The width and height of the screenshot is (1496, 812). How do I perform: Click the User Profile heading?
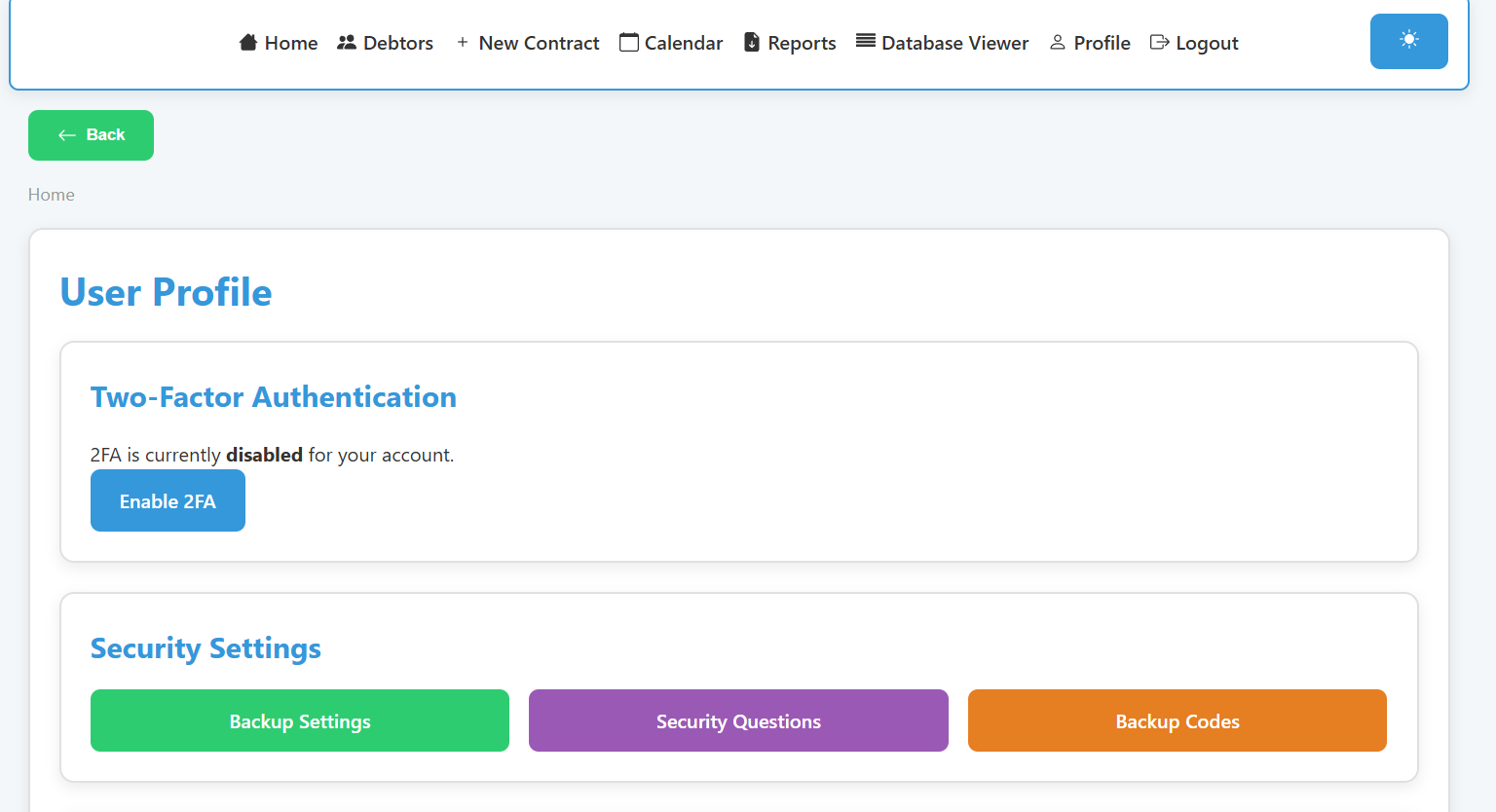click(167, 292)
